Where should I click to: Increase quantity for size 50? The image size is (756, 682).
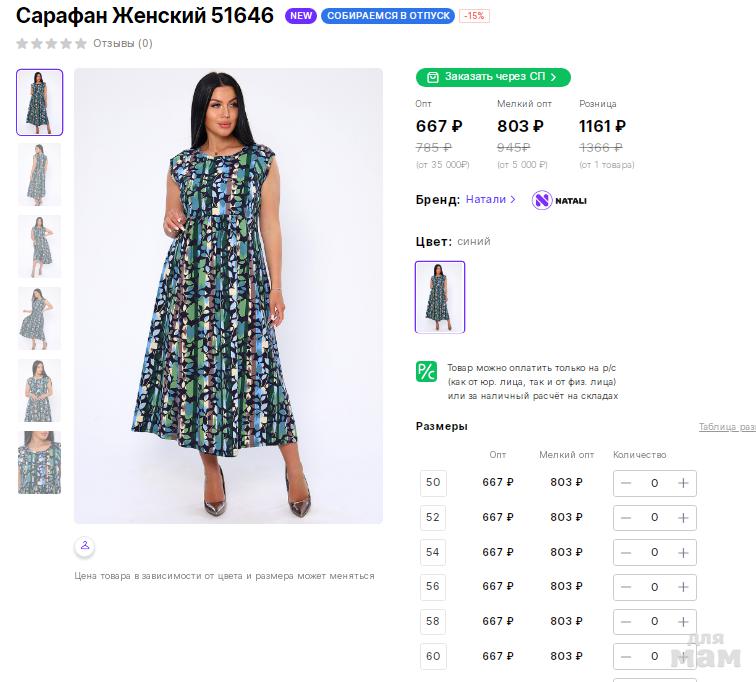click(683, 483)
